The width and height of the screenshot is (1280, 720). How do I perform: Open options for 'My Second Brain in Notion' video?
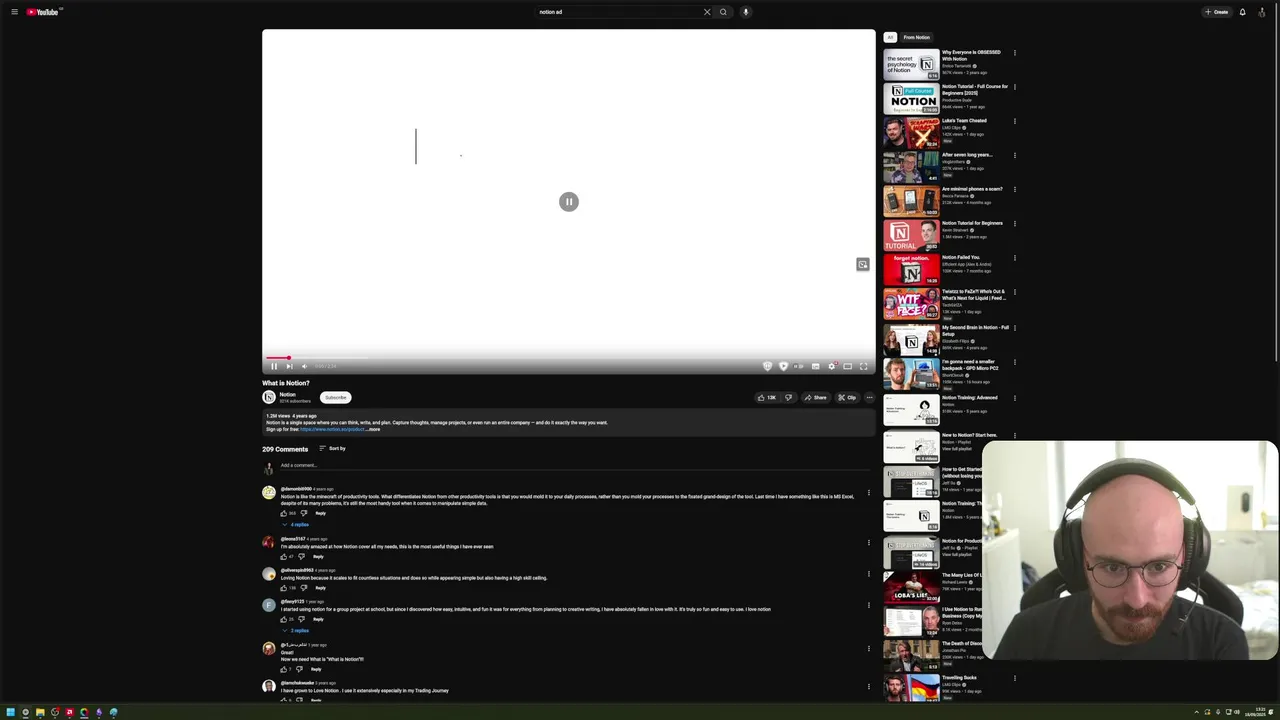(x=1015, y=328)
